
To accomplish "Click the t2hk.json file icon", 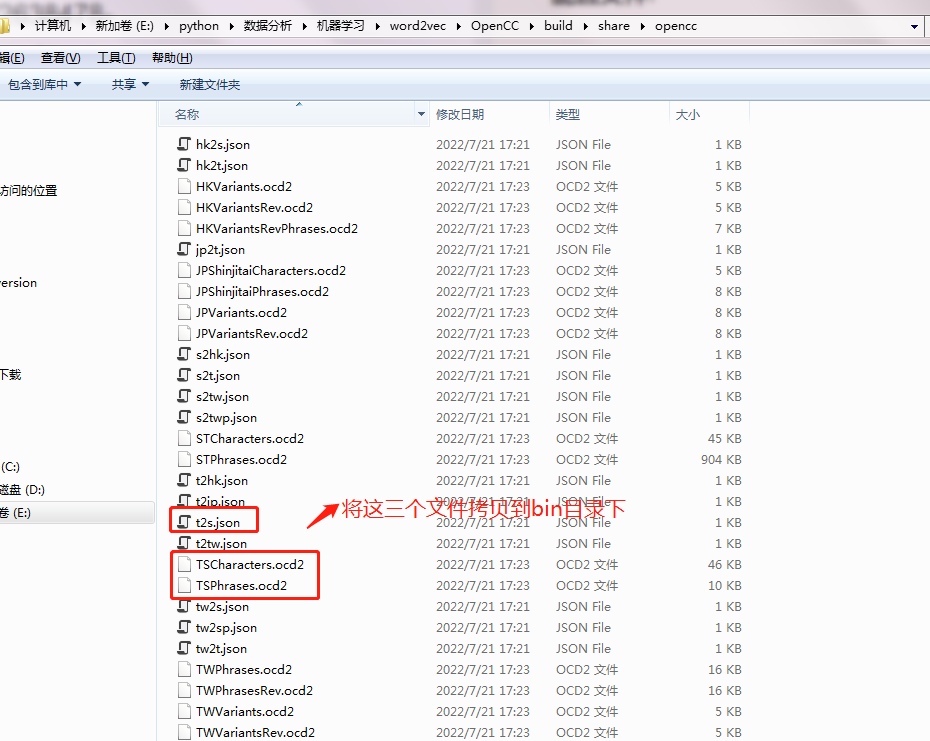I will 184,481.
